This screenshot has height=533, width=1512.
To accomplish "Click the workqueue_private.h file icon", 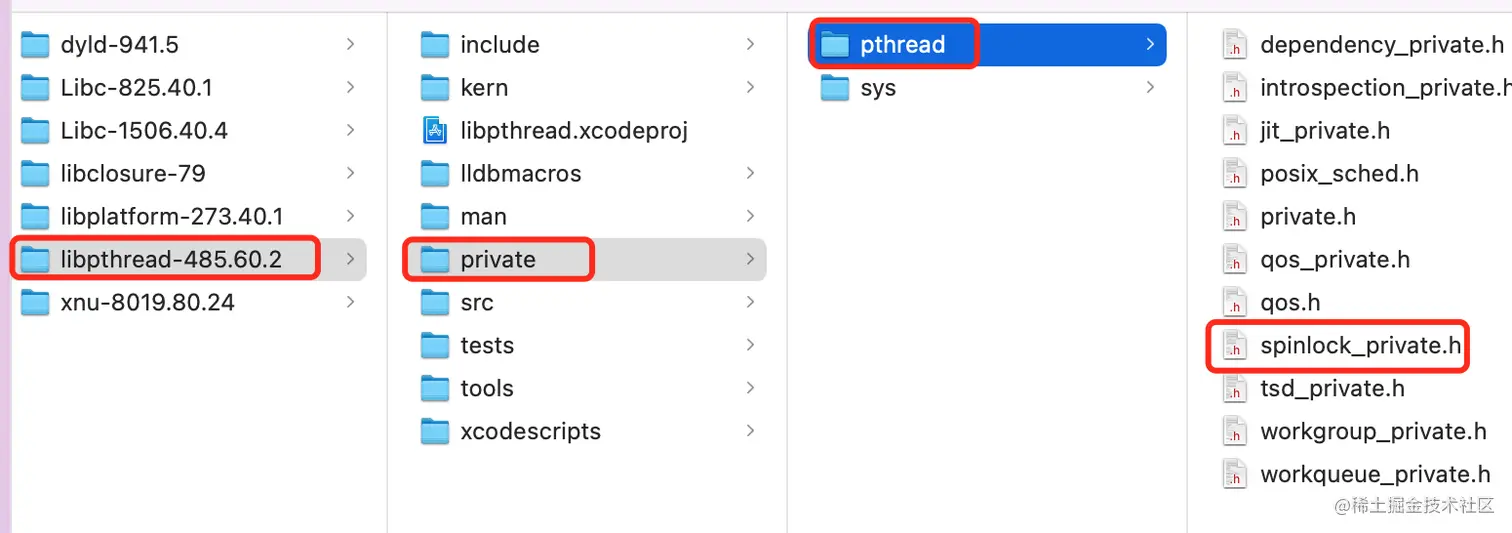I will [x=1235, y=475].
